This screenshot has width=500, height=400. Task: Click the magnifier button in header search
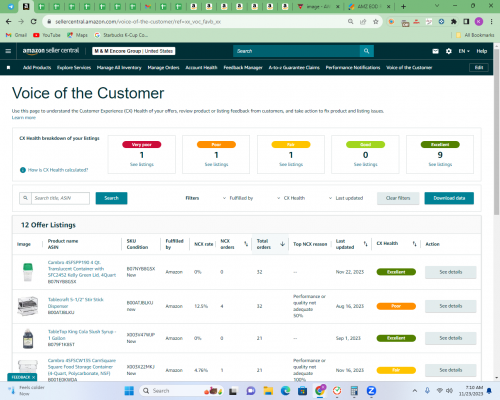point(367,51)
